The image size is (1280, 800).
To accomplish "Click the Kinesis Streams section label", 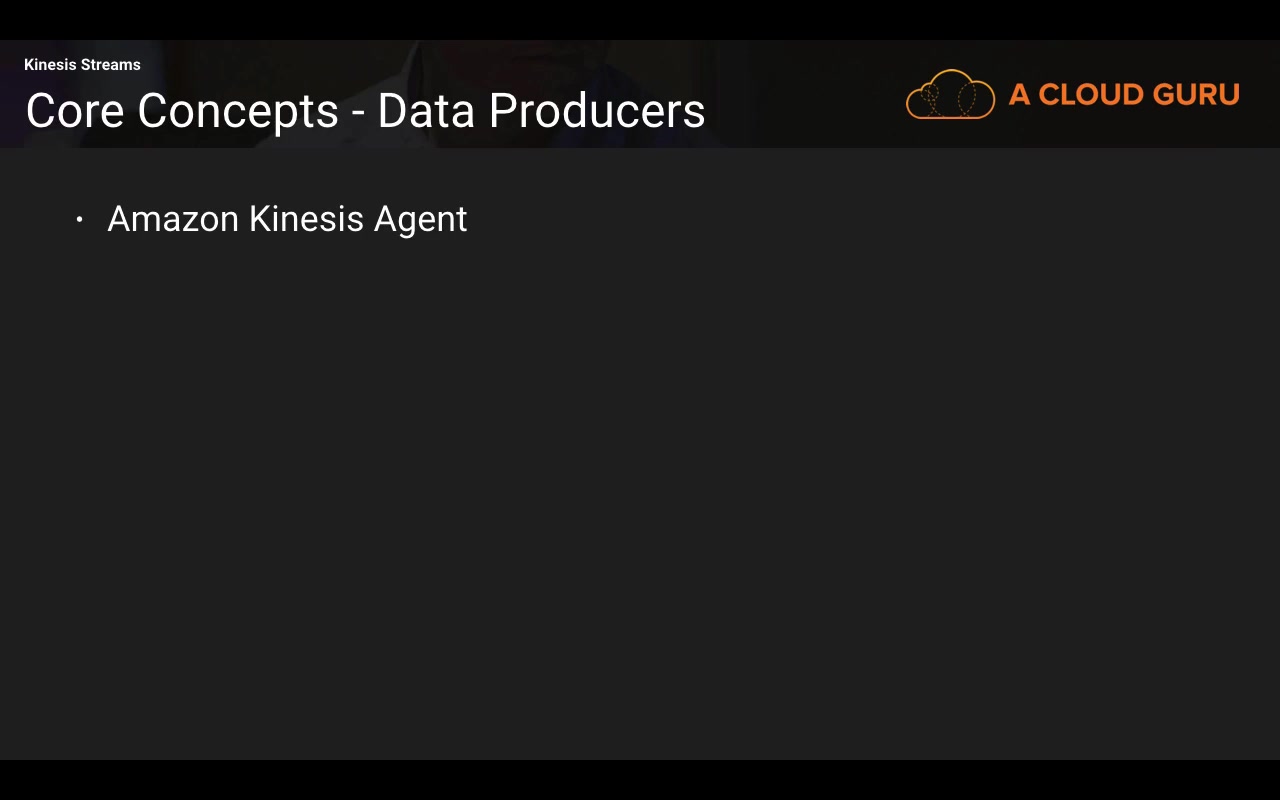I will [x=82, y=65].
